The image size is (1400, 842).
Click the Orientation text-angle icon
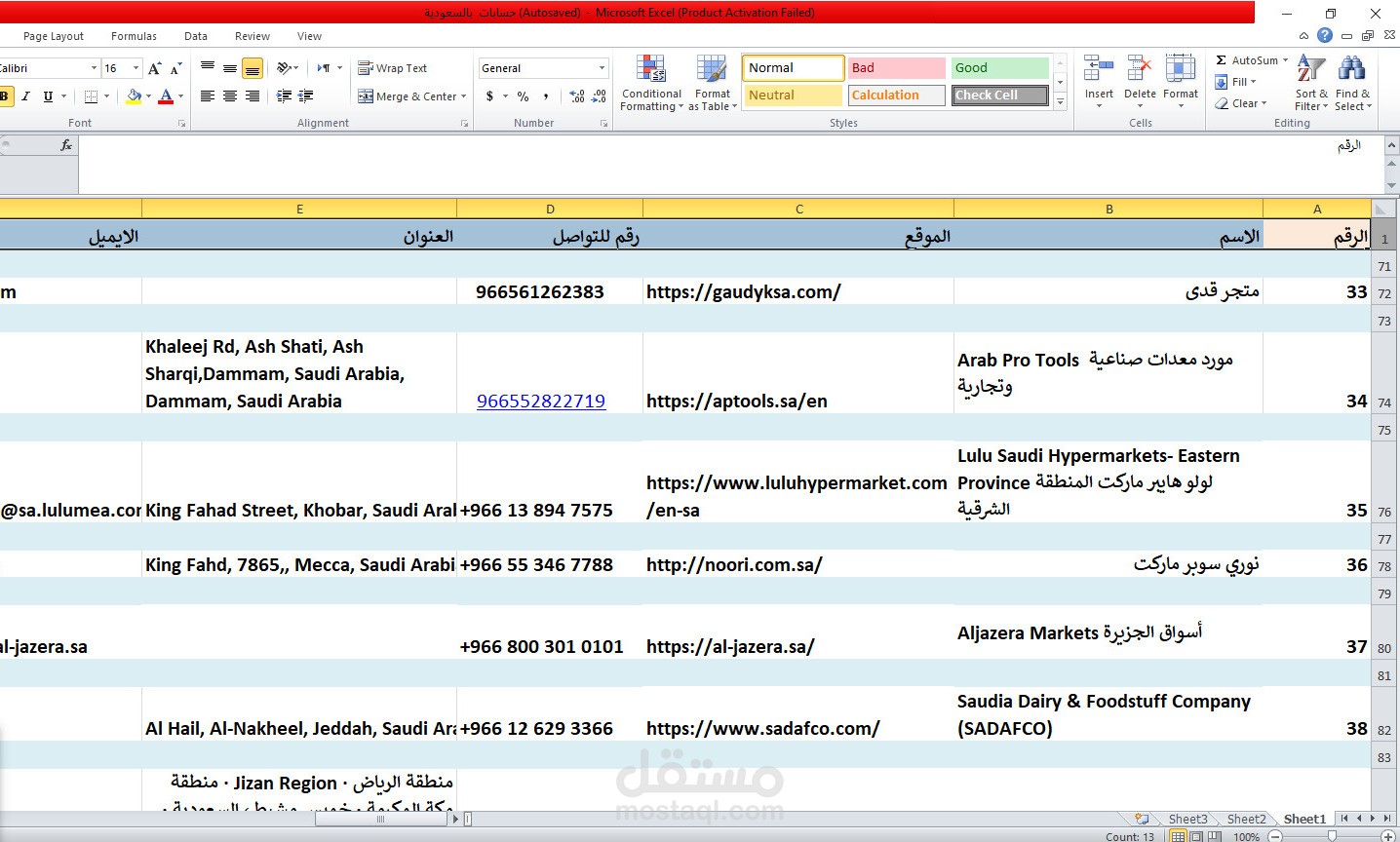[284, 68]
